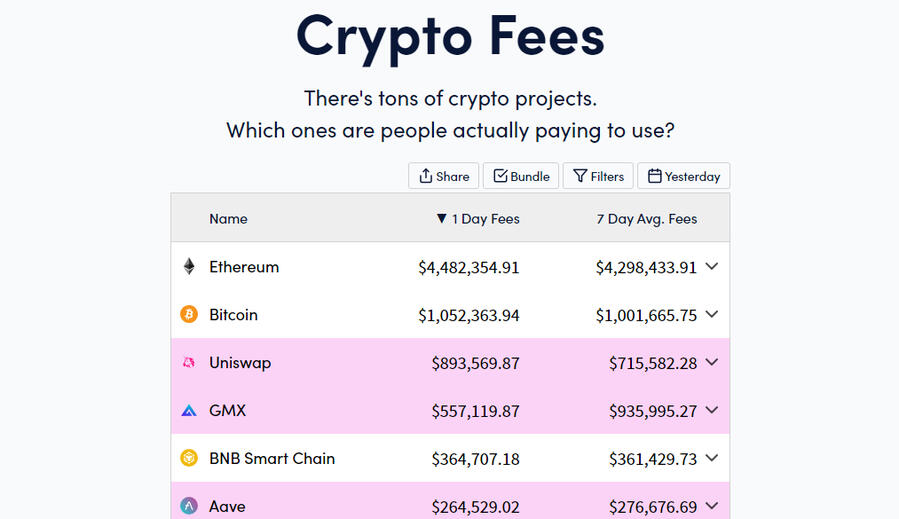The height and width of the screenshot is (519, 899).
Task: Click the Uniswap unicorn icon
Action: tap(189, 363)
